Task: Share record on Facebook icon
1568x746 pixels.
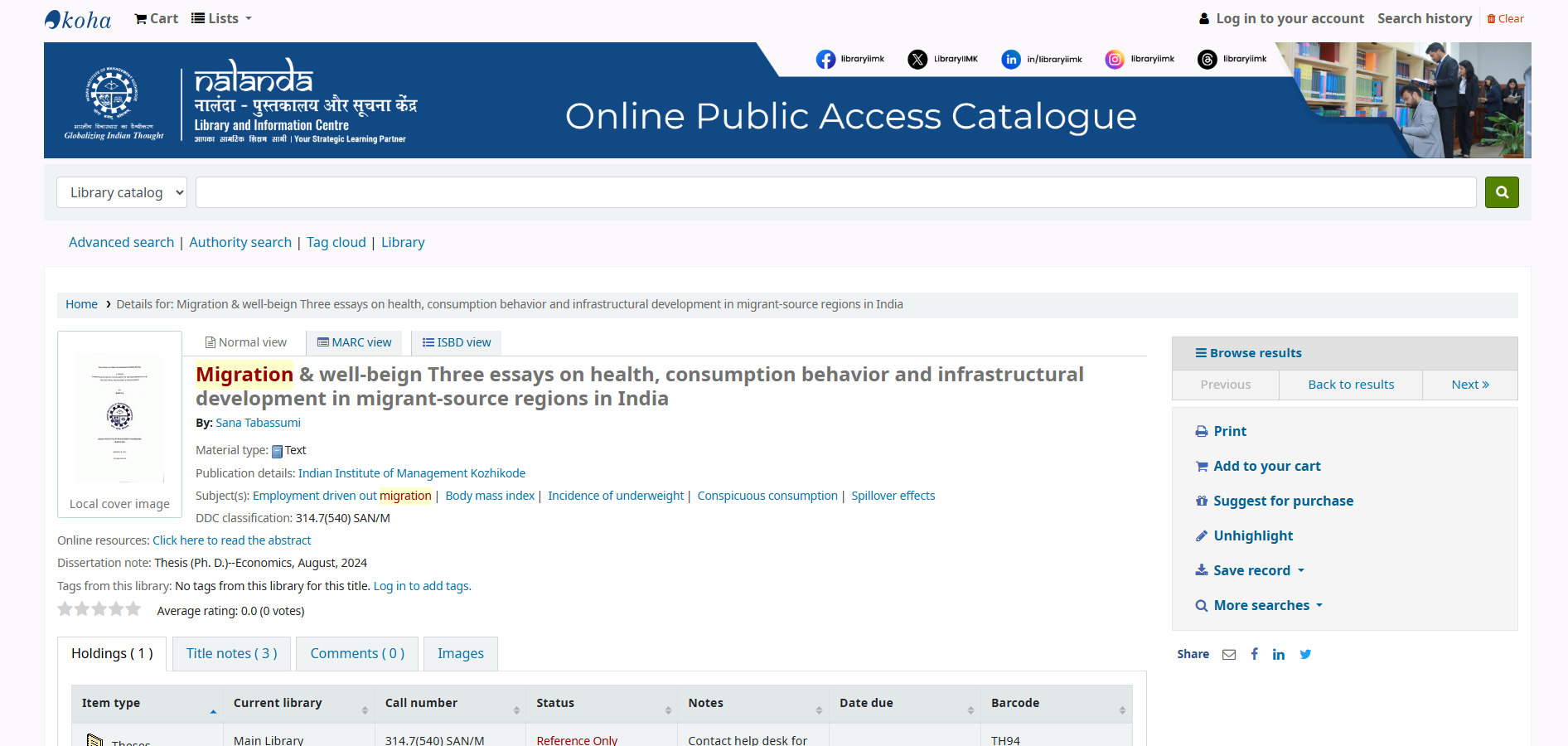Action: 1255,655
